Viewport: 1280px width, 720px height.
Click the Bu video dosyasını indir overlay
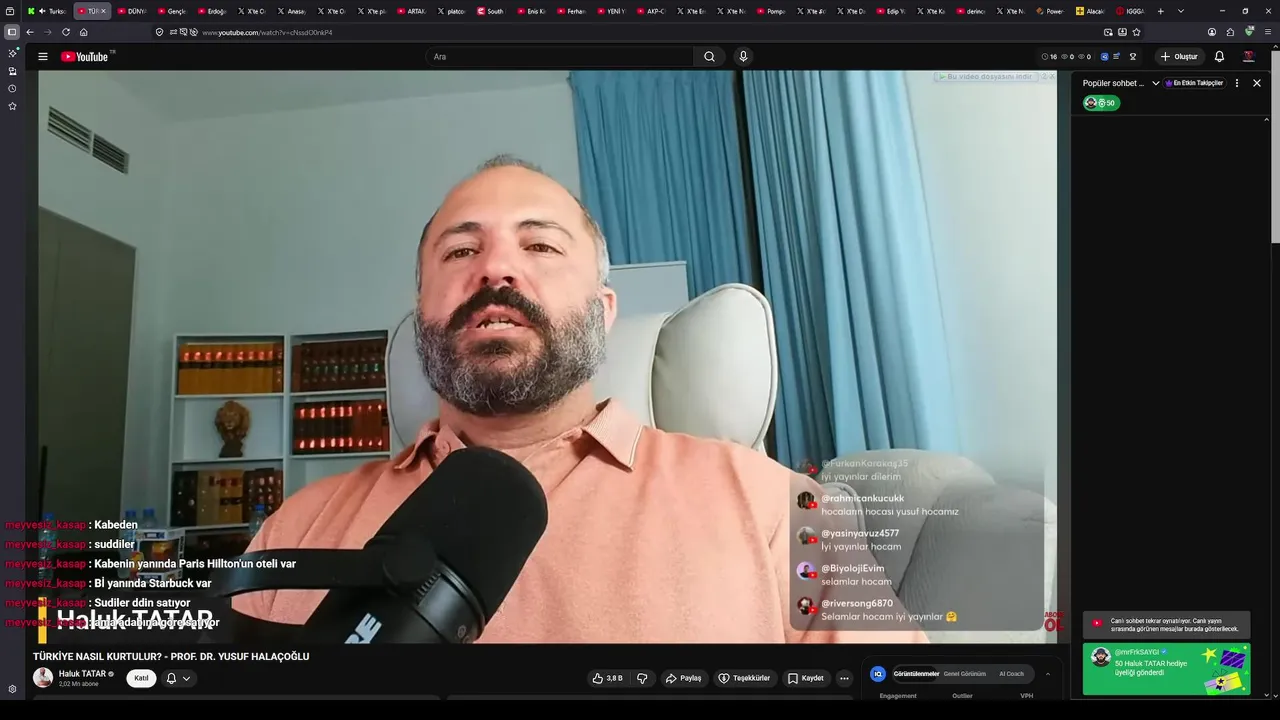(x=988, y=76)
